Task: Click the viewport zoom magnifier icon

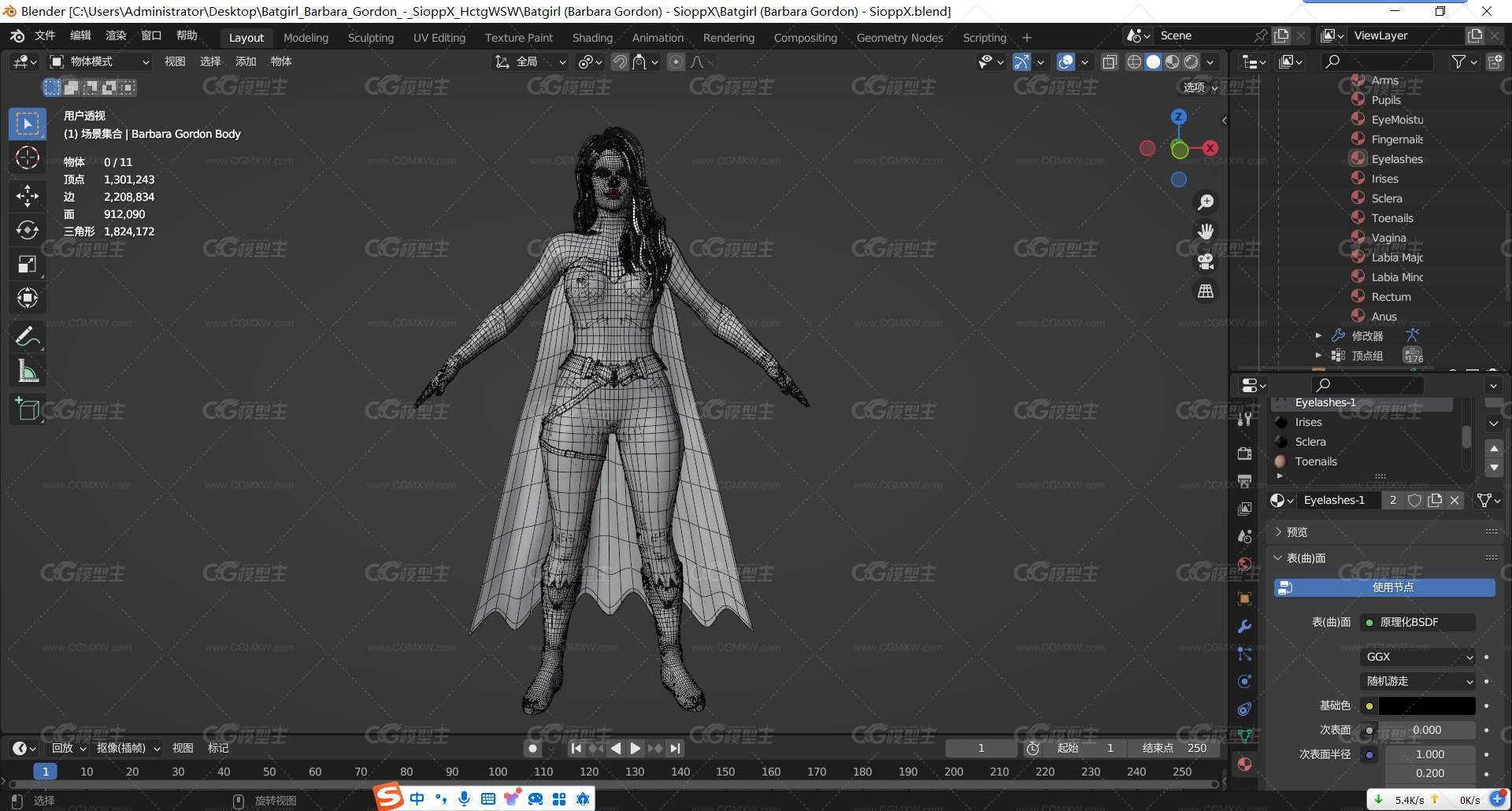Action: point(1206,202)
